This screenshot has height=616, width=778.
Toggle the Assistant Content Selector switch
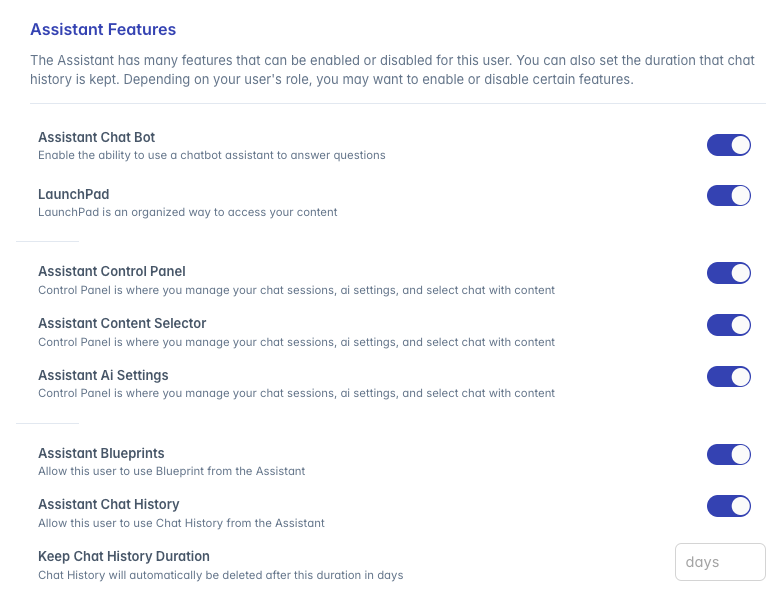728,325
